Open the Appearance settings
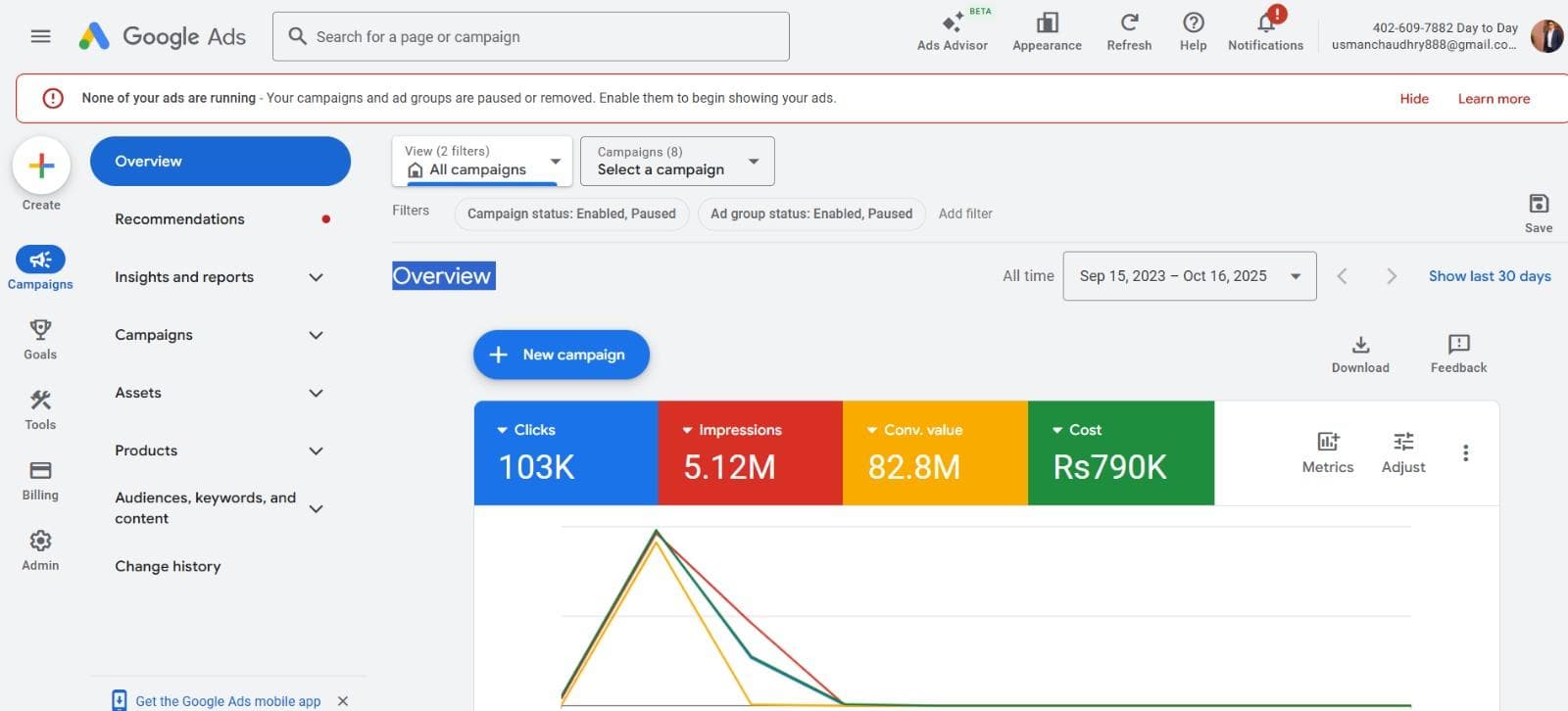1568x711 pixels. point(1047,31)
